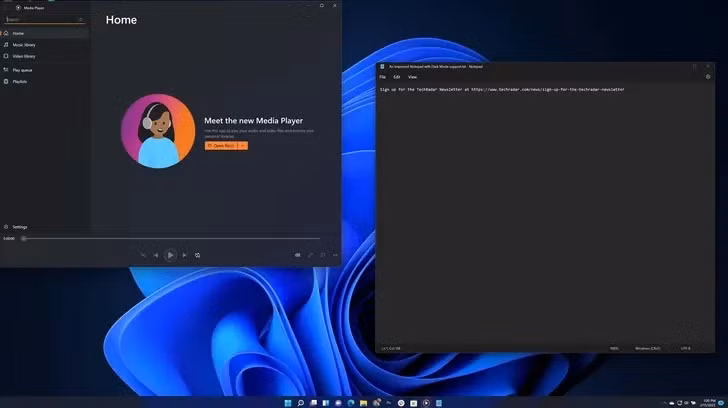Screen dimensions: 728x408
Task: Open Video library in Media Player
Action: pyautogui.click(x=45, y=56)
